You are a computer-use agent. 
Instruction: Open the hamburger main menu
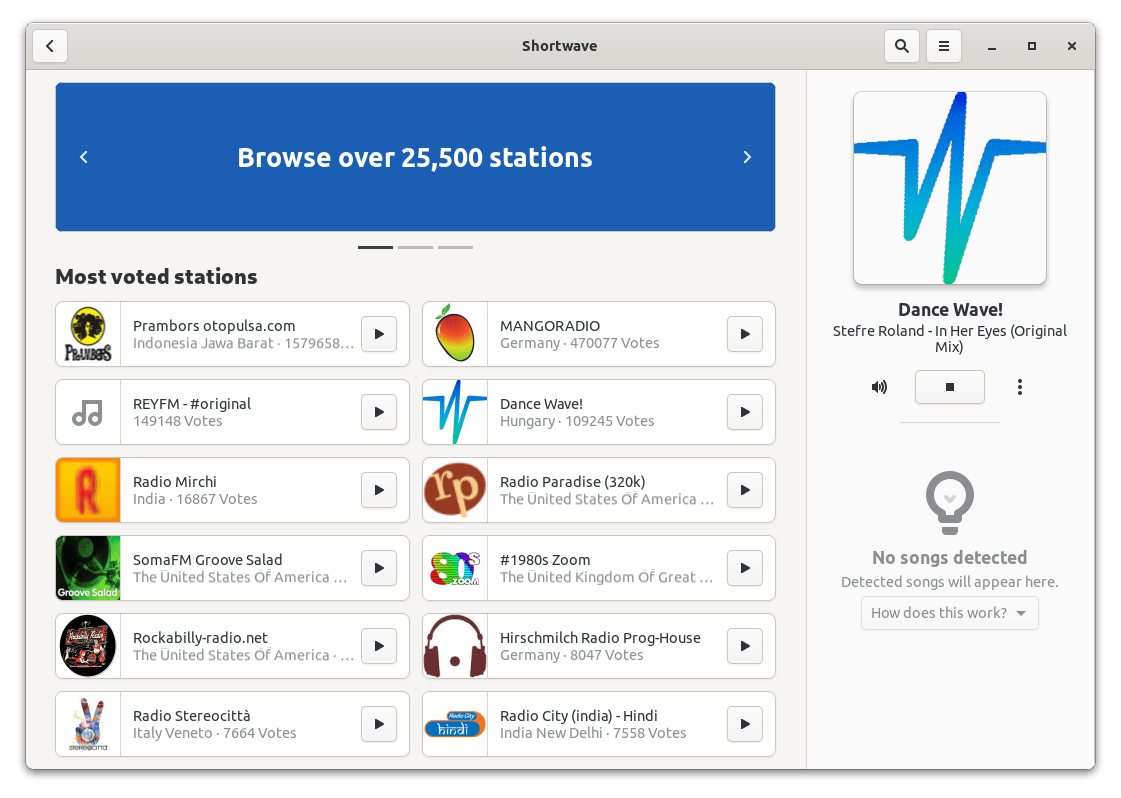click(x=944, y=46)
